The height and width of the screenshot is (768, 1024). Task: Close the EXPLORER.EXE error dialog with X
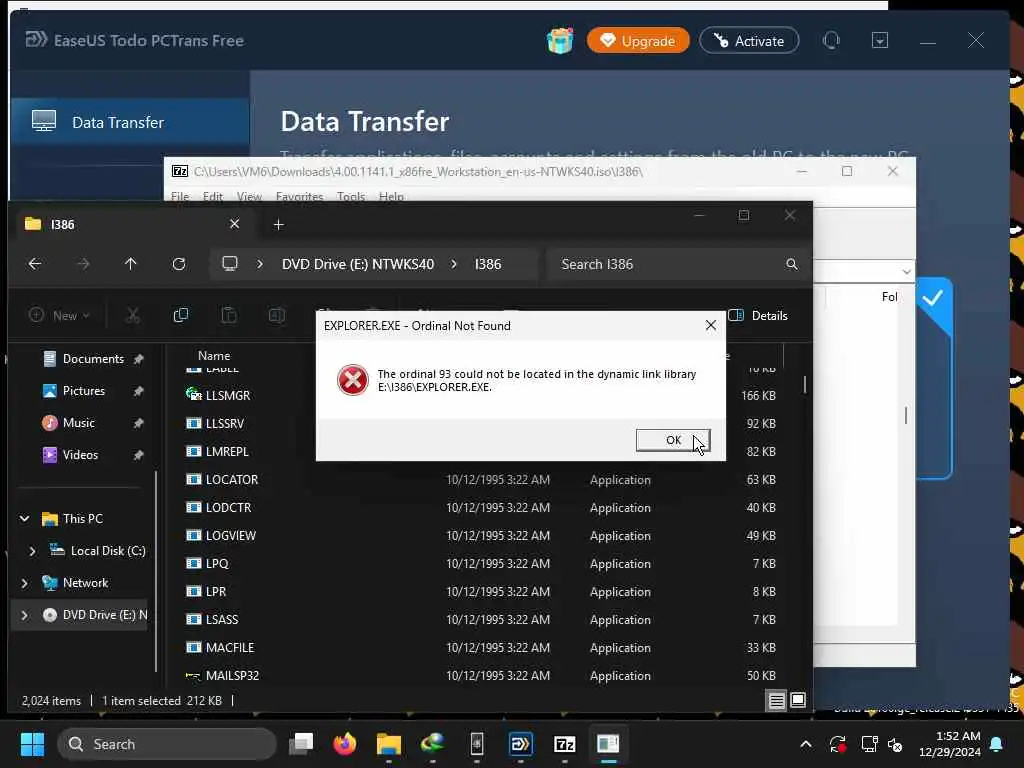[711, 325]
